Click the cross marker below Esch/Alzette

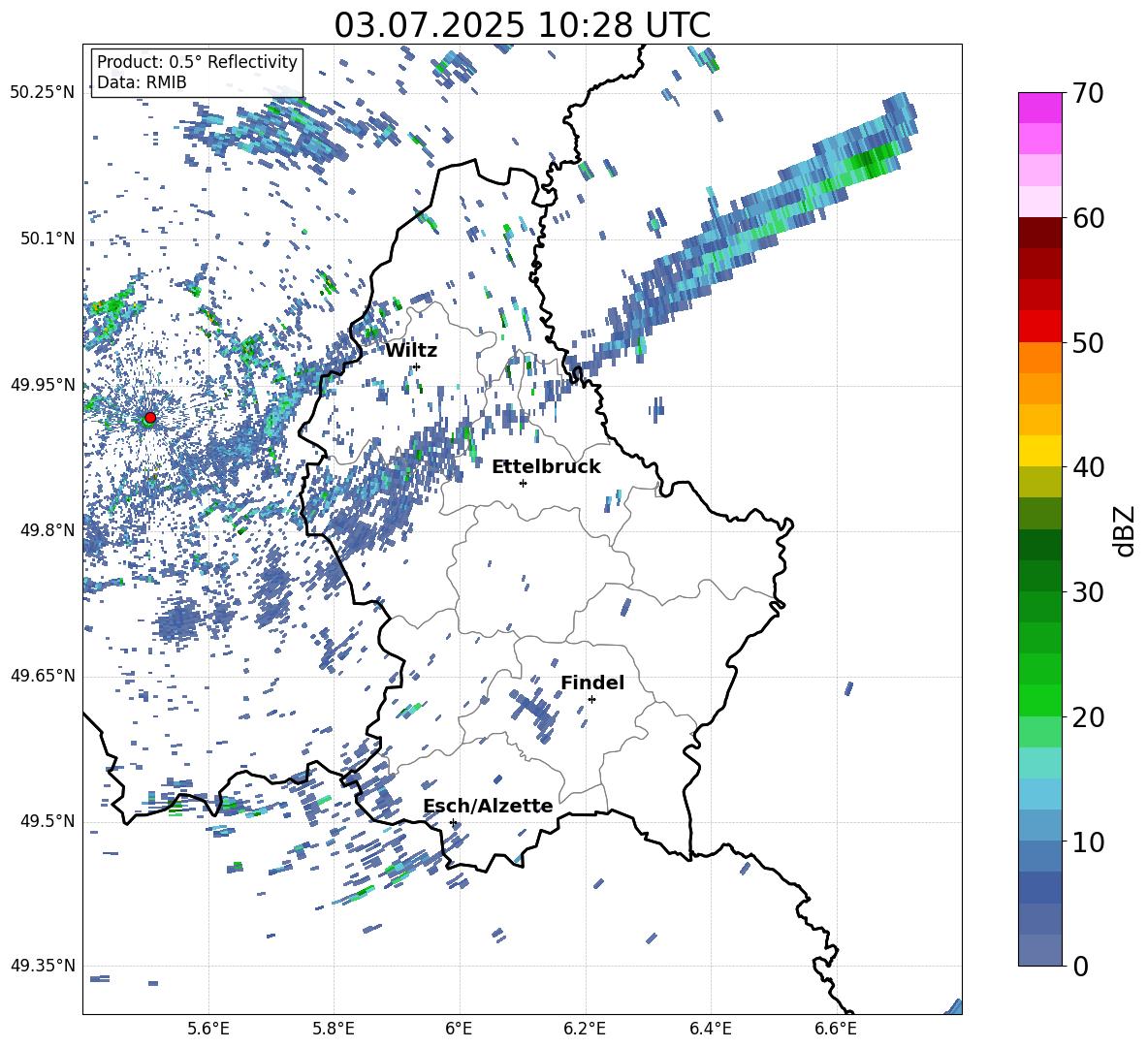(x=453, y=822)
